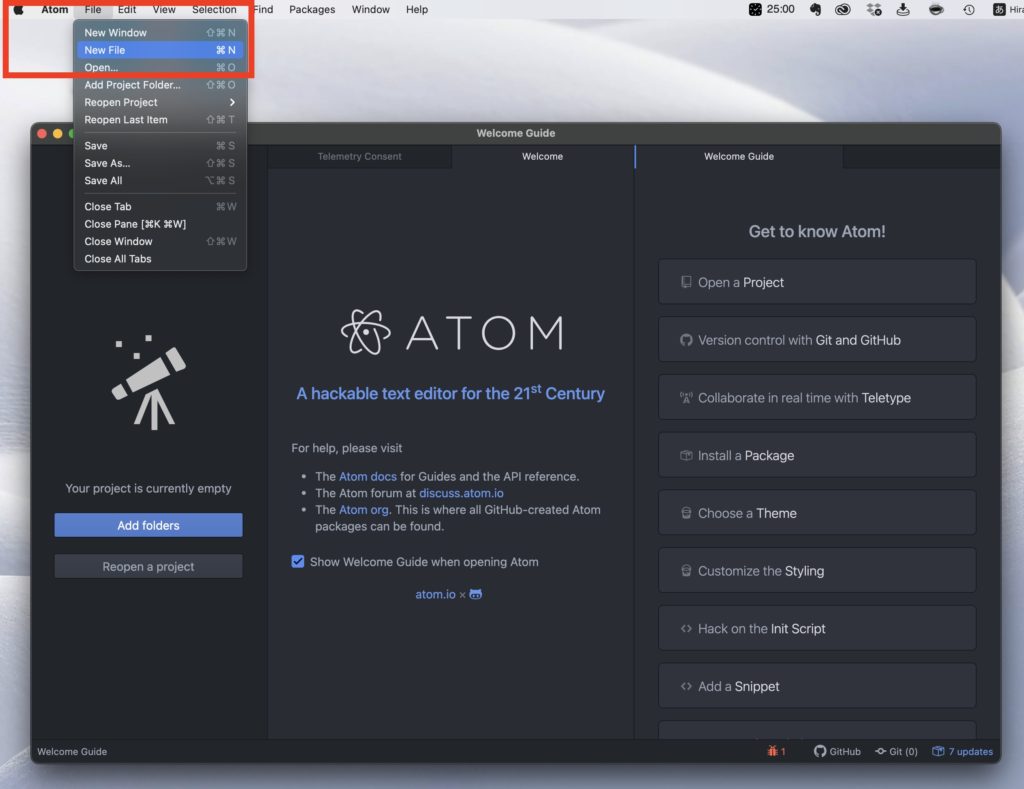Viewport: 1024px width, 789px height.
Task: Click the Reopen a project button
Action: (148, 566)
